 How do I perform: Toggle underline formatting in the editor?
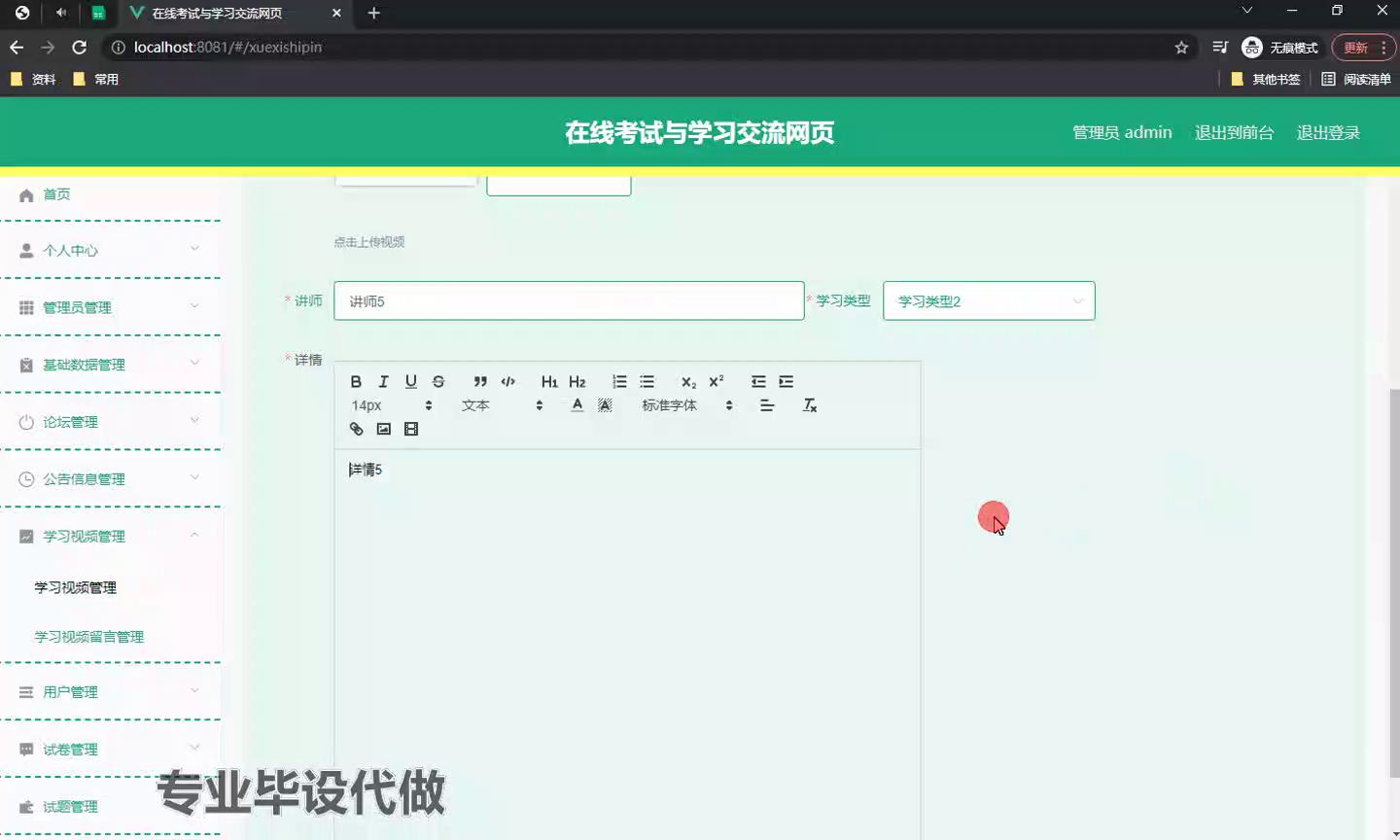410,382
